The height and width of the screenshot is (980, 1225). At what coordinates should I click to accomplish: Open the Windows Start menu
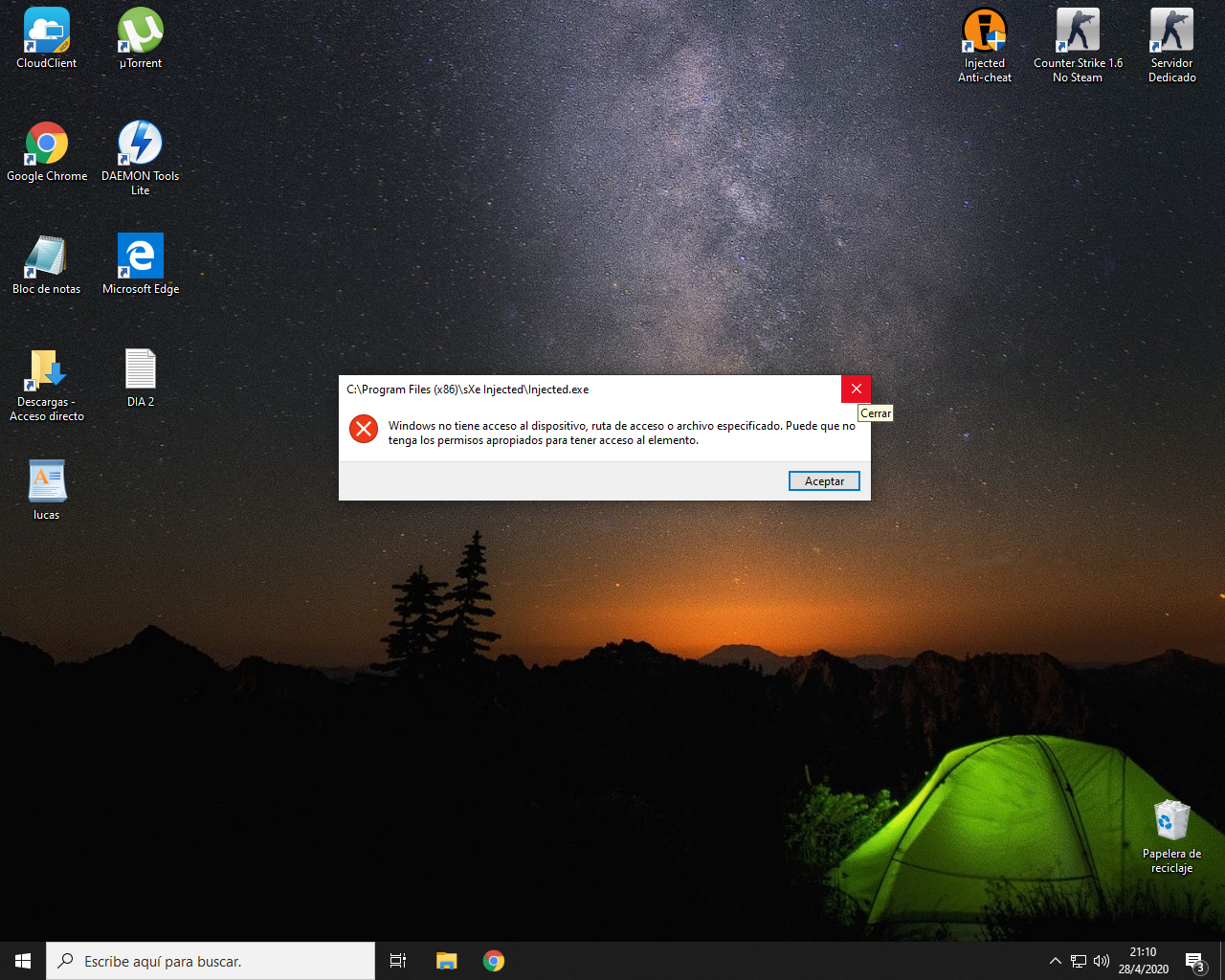coord(23,961)
